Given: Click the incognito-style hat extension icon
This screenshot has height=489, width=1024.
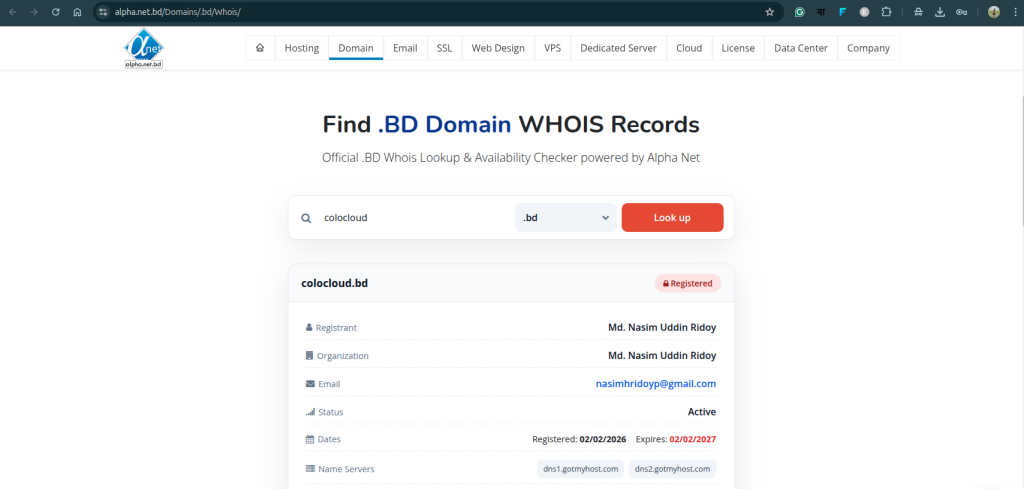Looking at the screenshot, I should pos(918,12).
